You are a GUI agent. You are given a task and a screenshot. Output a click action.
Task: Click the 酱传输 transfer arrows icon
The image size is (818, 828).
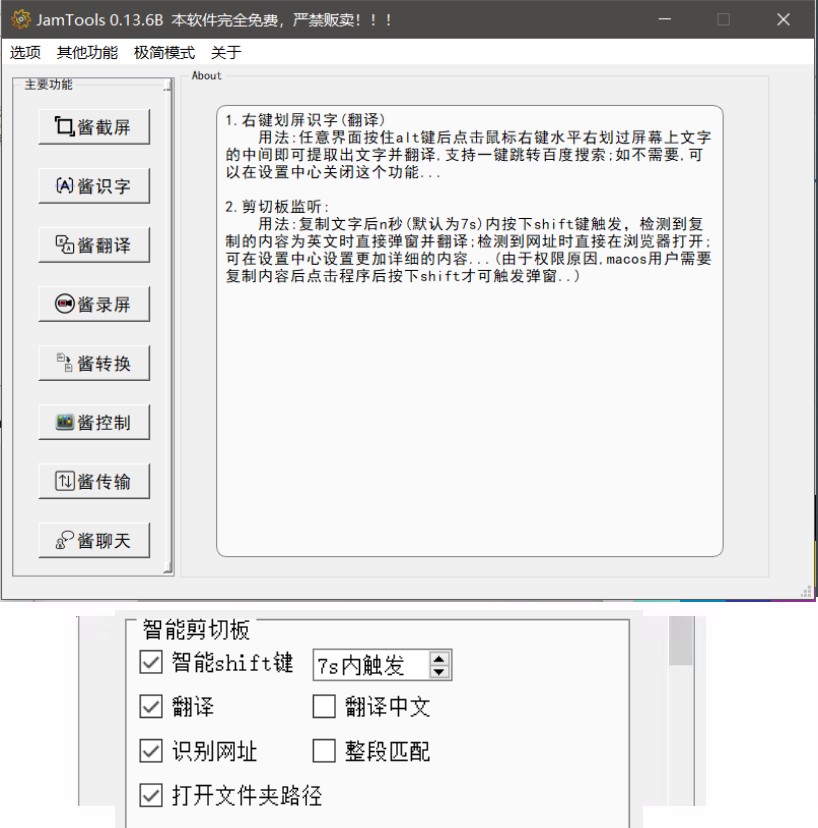coord(64,481)
